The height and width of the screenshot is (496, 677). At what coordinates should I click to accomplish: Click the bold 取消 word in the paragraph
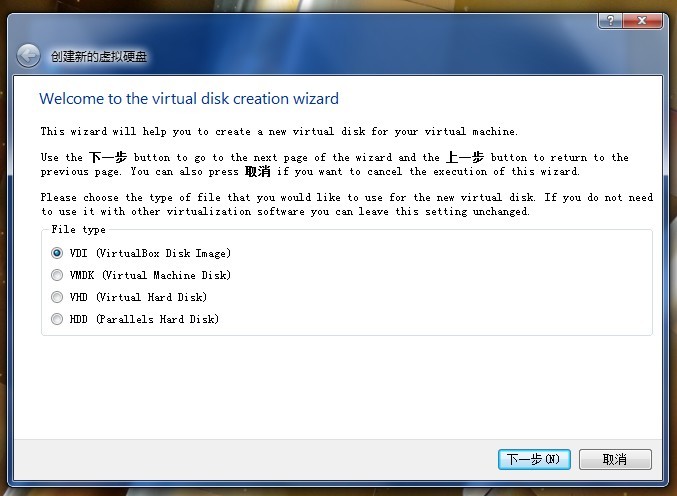258,171
